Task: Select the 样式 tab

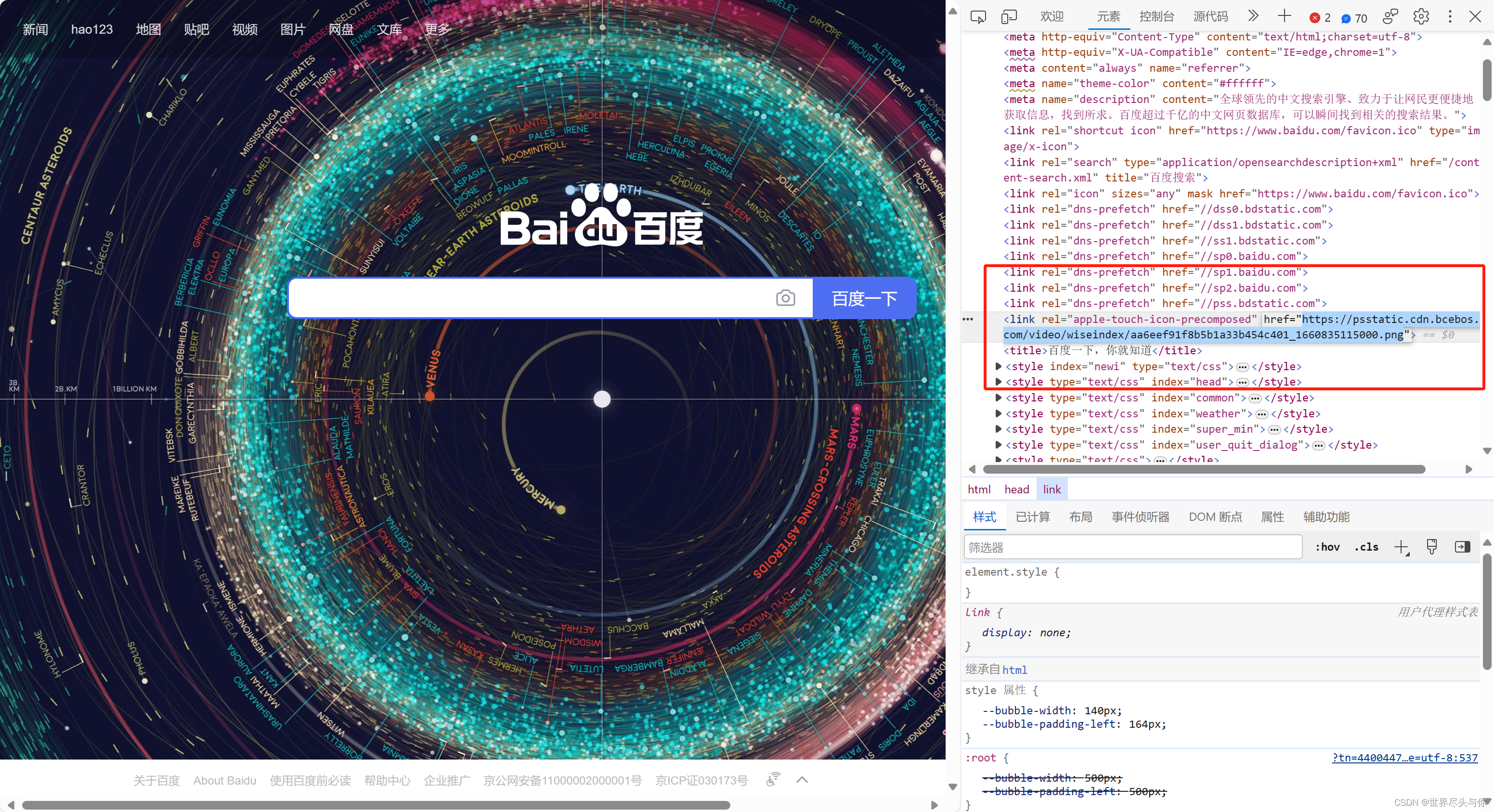Action: (x=984, y=517)
